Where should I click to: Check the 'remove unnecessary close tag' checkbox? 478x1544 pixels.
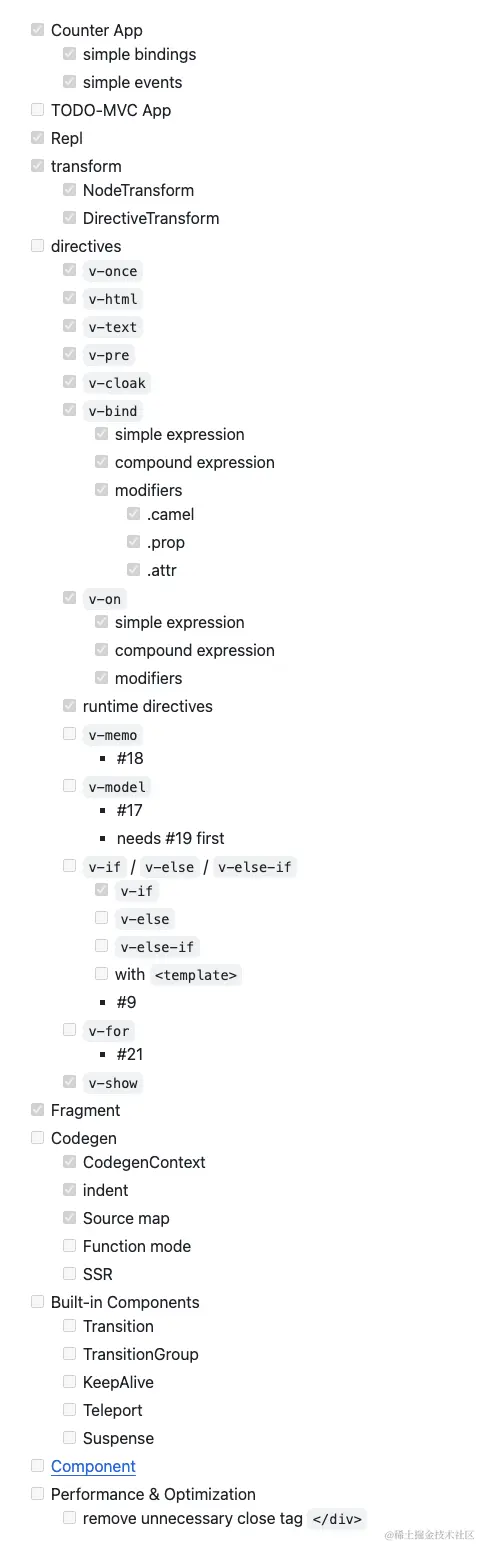point(69,1517)
